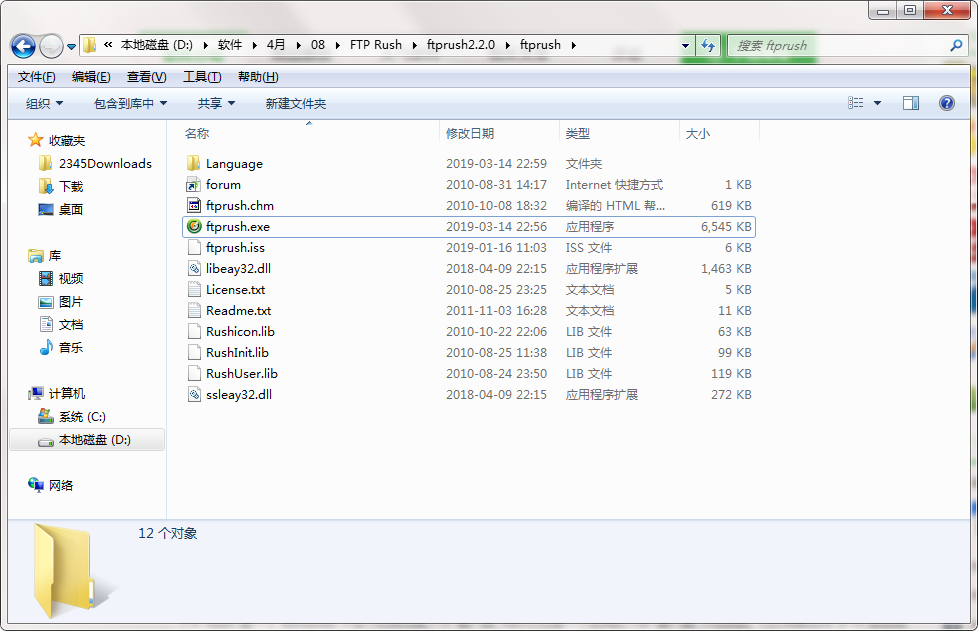Expand the arrow after 4月 breadcrumb
Viewport: 978px width, 631px height.
tap(298, 46)
